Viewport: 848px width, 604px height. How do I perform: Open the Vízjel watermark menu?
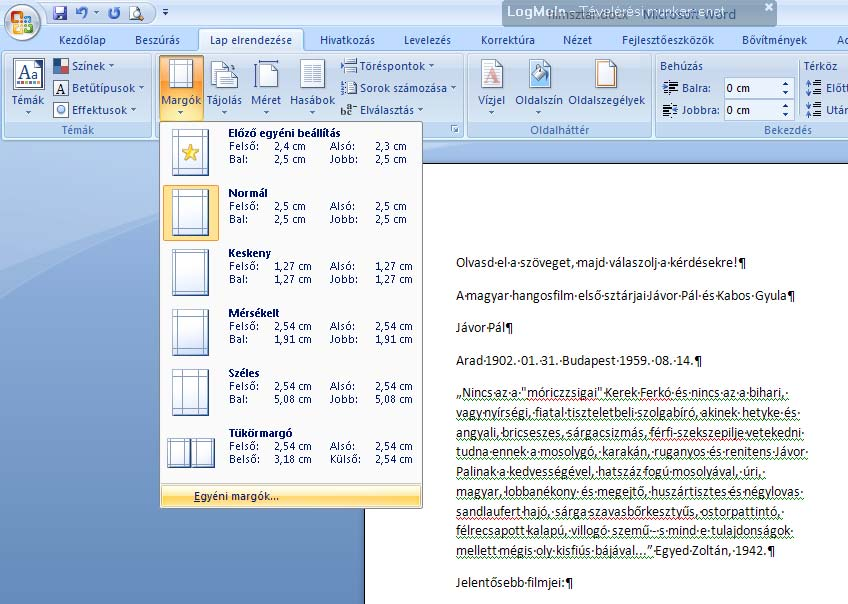point(491,87)
